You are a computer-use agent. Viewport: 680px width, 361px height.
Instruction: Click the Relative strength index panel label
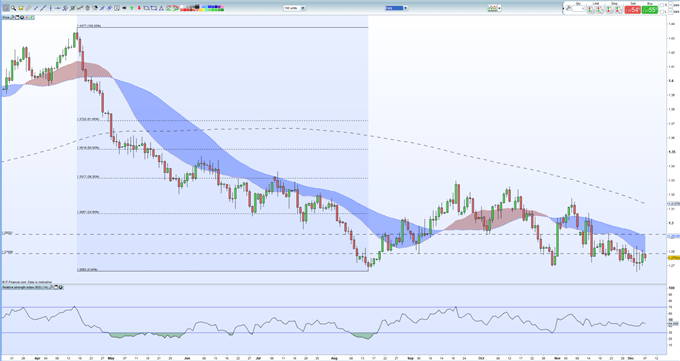pyautogui.click(x=25, y=287)
